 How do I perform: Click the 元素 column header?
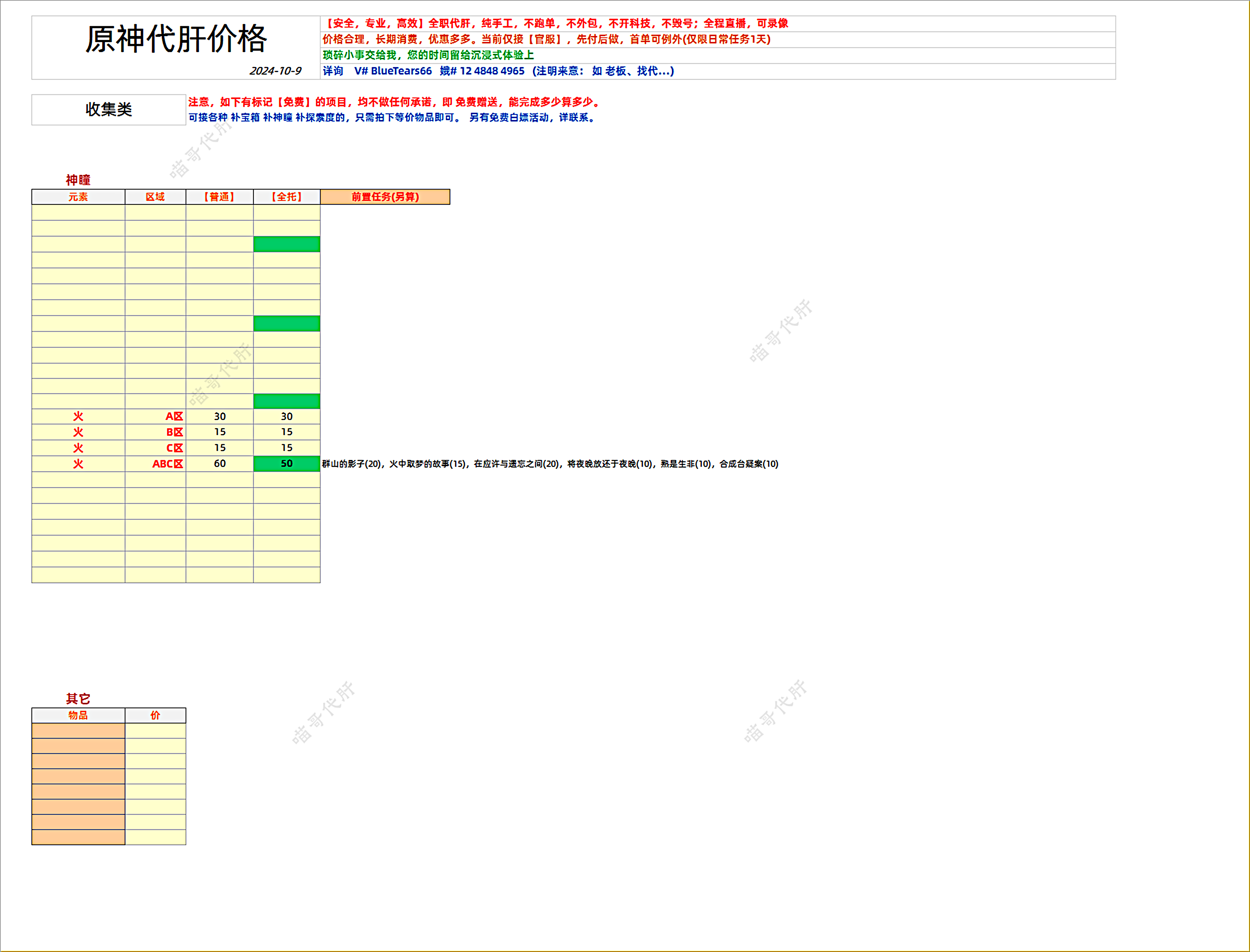click(x=78, y=196)
